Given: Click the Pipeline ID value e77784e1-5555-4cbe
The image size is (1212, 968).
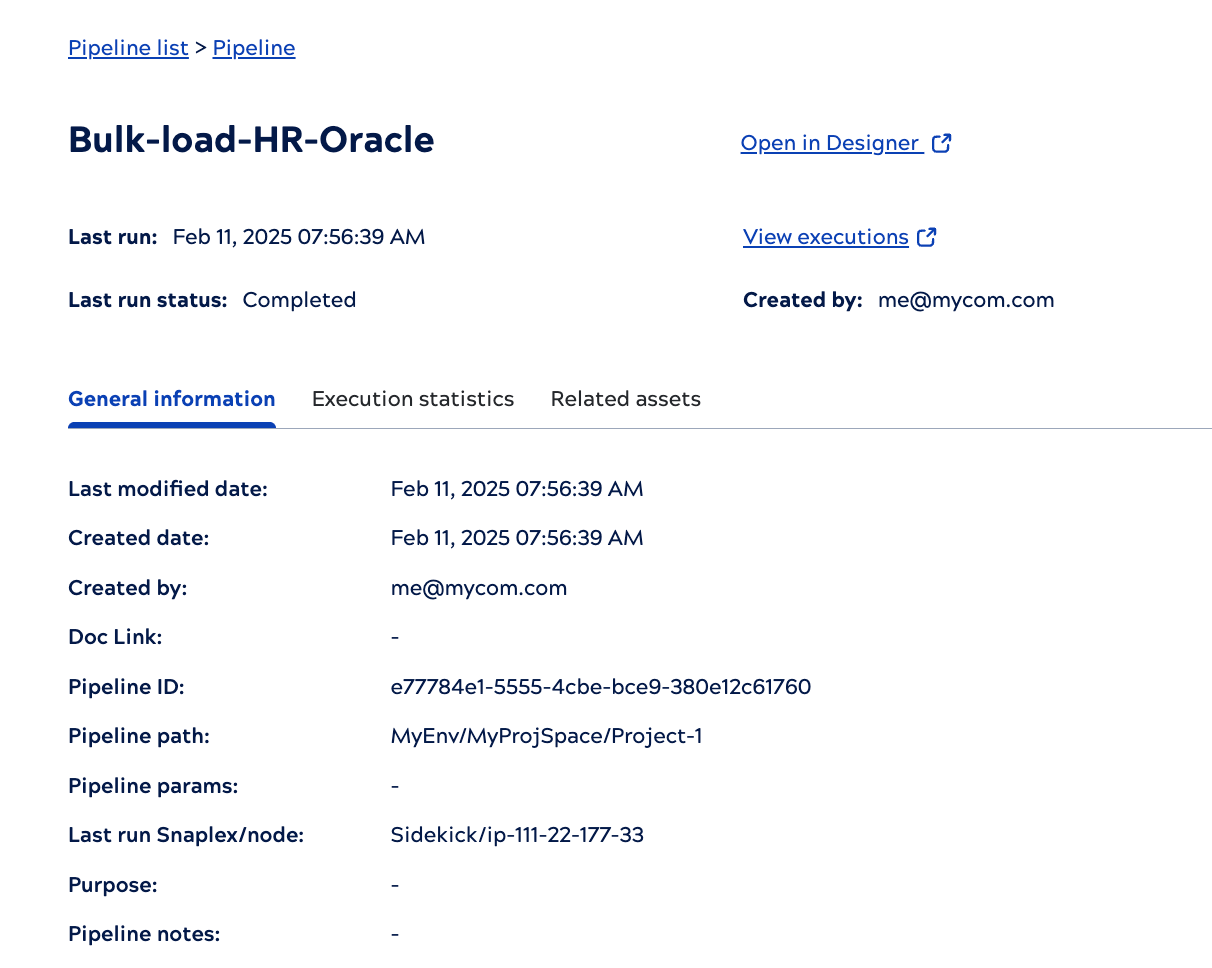Looking at the screenshot, I should [600, 687].
